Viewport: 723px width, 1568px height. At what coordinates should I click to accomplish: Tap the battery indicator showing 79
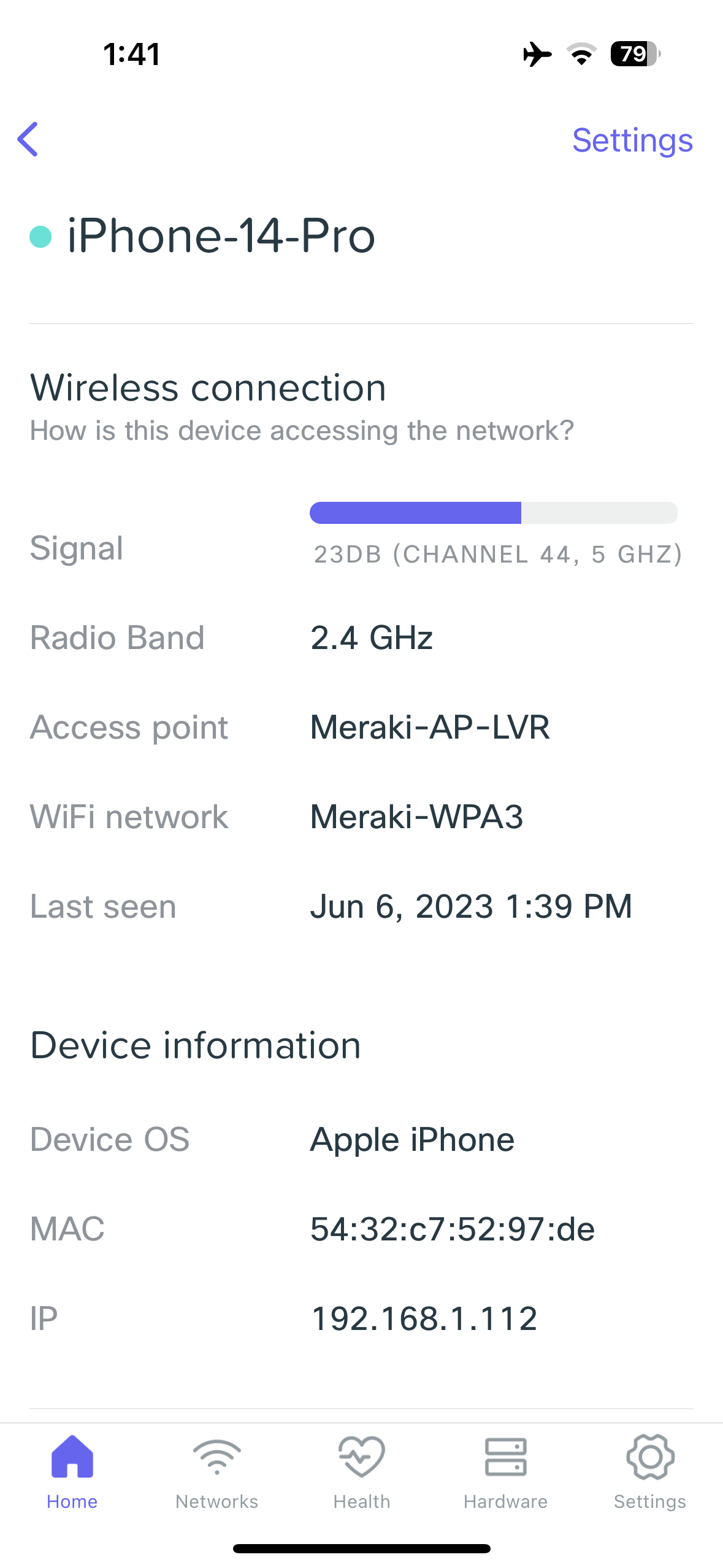(x=635, y=54)
